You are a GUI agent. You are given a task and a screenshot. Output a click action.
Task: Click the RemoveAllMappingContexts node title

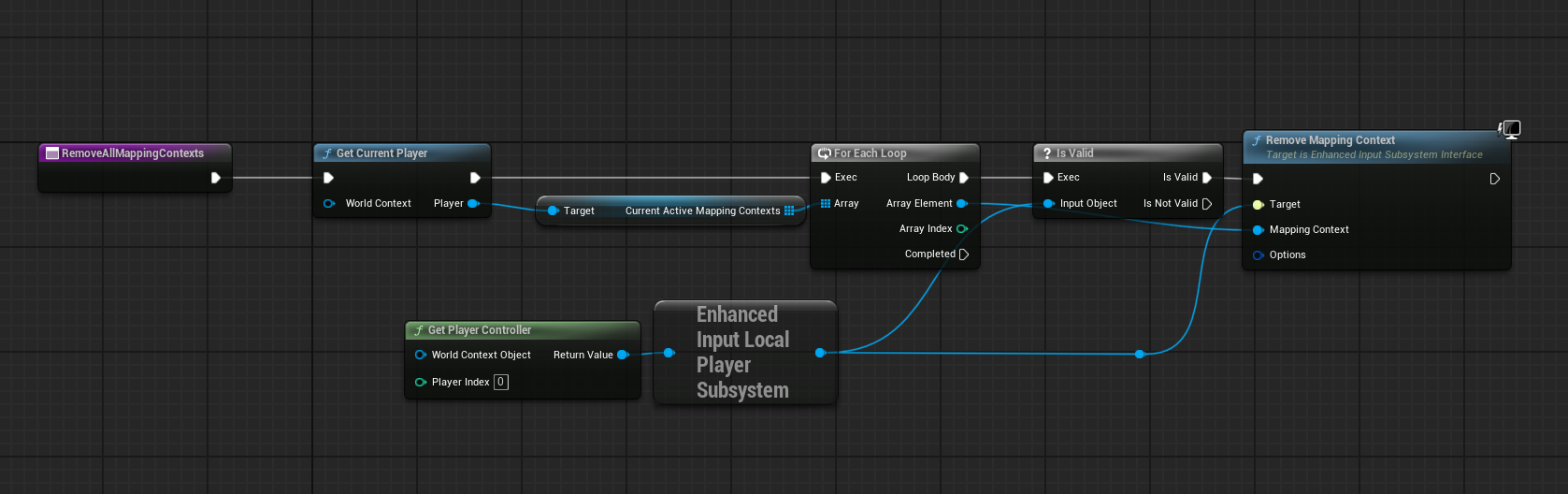(x=132, y=153)
